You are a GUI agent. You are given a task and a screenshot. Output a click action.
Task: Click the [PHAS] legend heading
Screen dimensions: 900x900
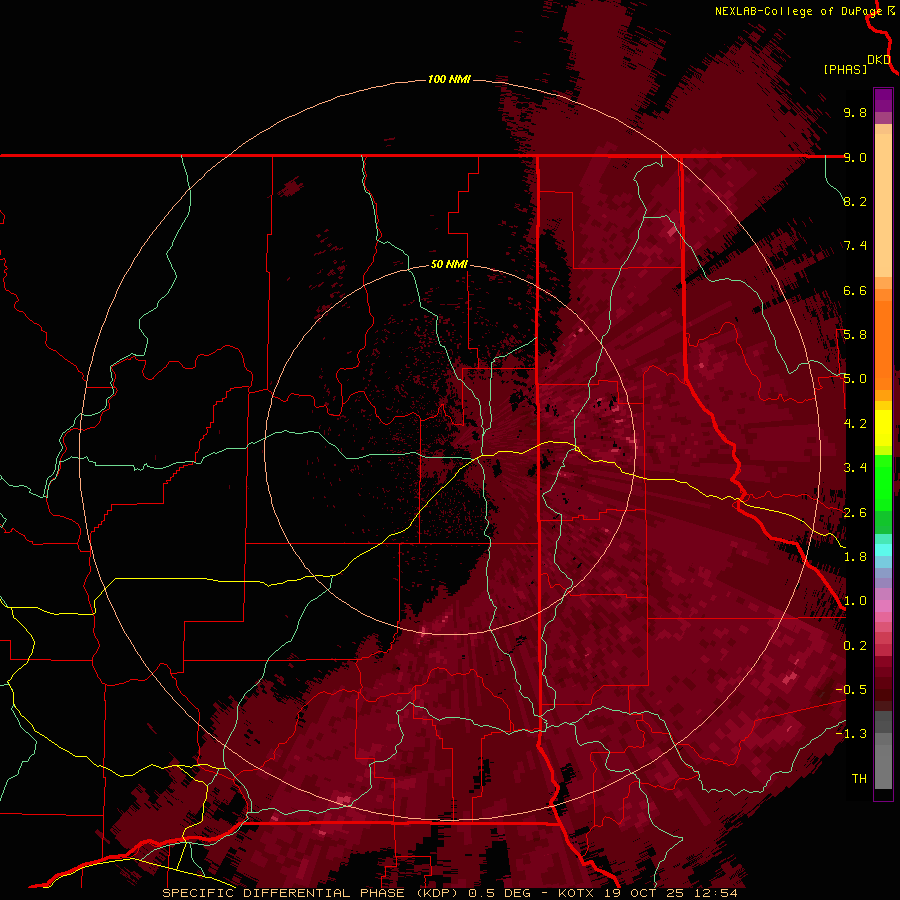(845, 70)
